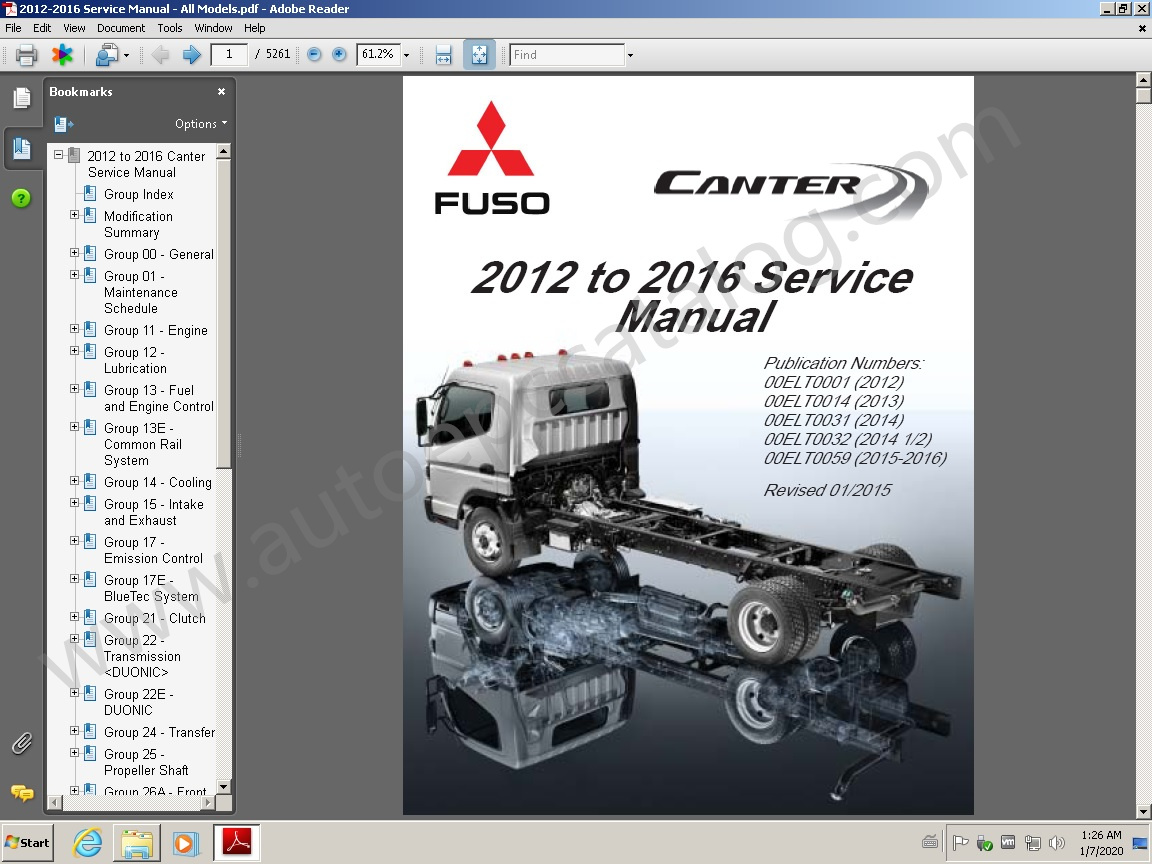This screenshot has width=1152, height=864.
Task: Open the Attachments paperclip panel
Action: [x=21, y=744]
